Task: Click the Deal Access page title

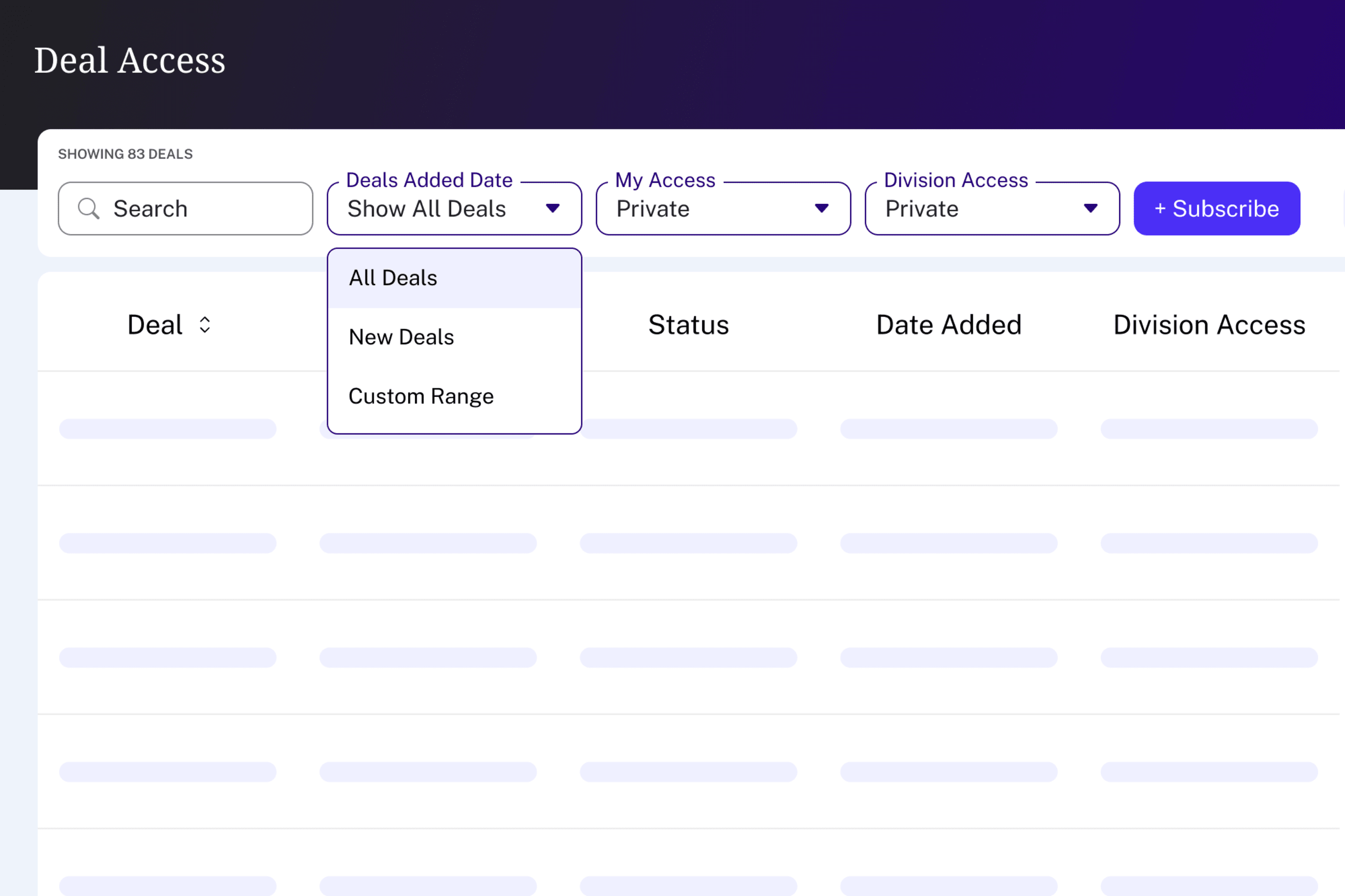Action: [130, 60]
